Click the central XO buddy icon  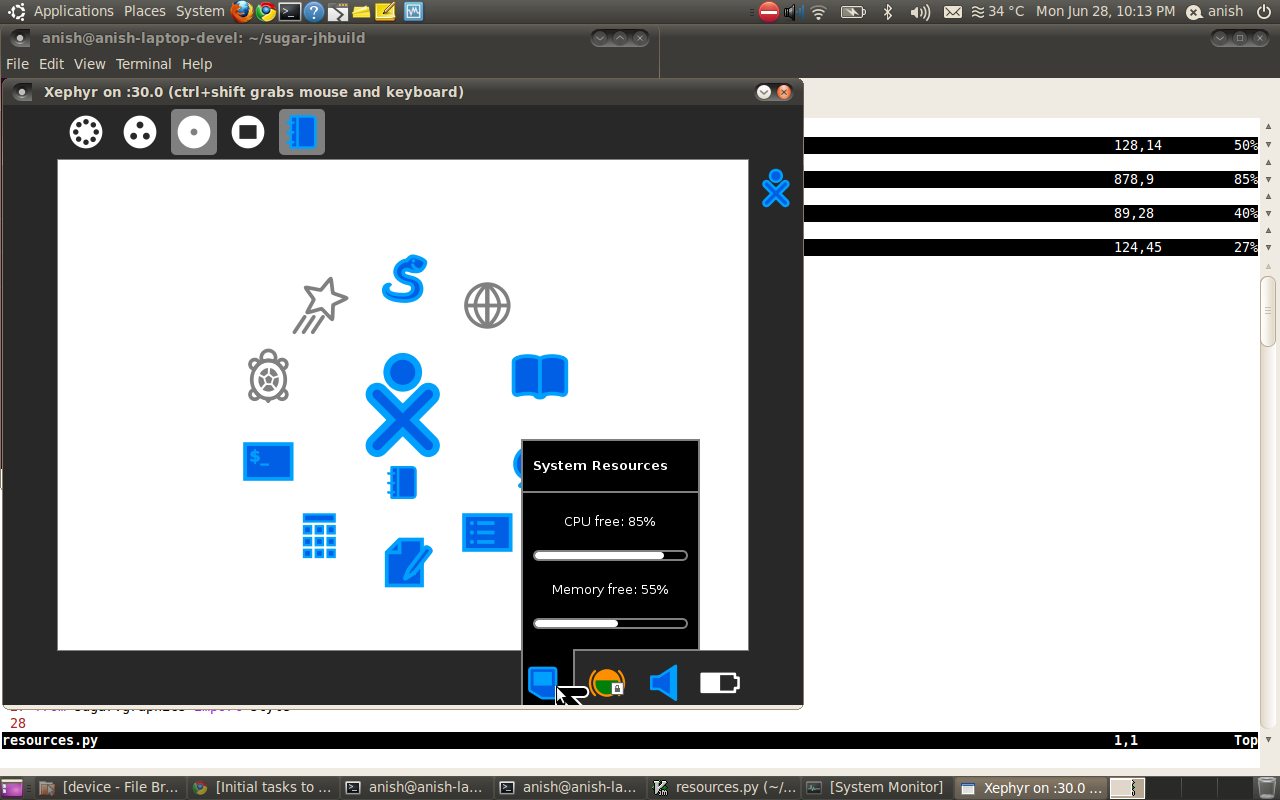click(x=402, y=405)
